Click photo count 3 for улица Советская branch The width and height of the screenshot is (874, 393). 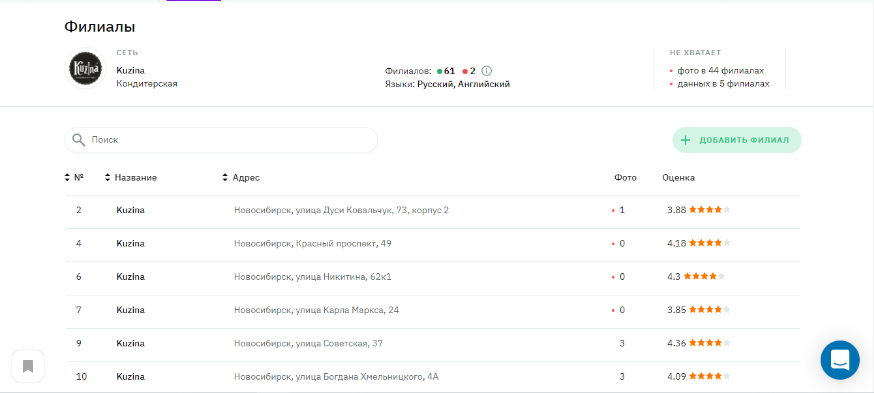tap(622, 343)
